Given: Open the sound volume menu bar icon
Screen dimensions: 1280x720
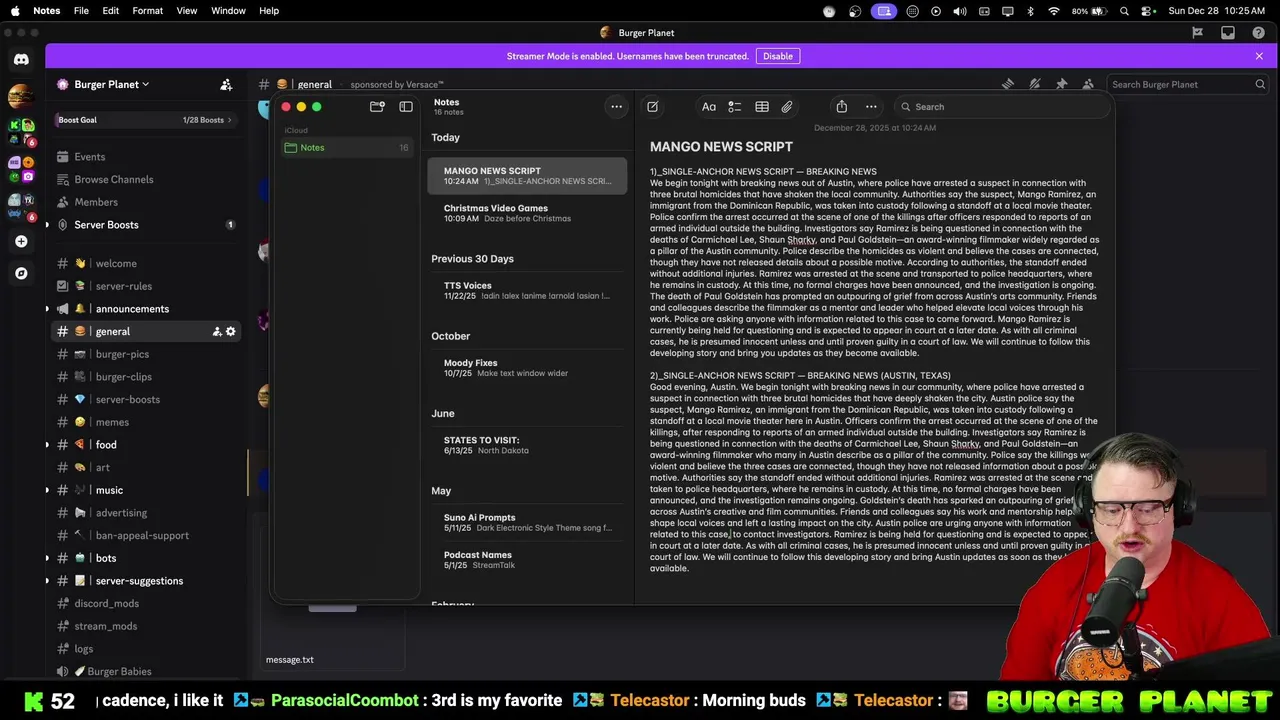Looking at the screenshot, I should point(960,11).
